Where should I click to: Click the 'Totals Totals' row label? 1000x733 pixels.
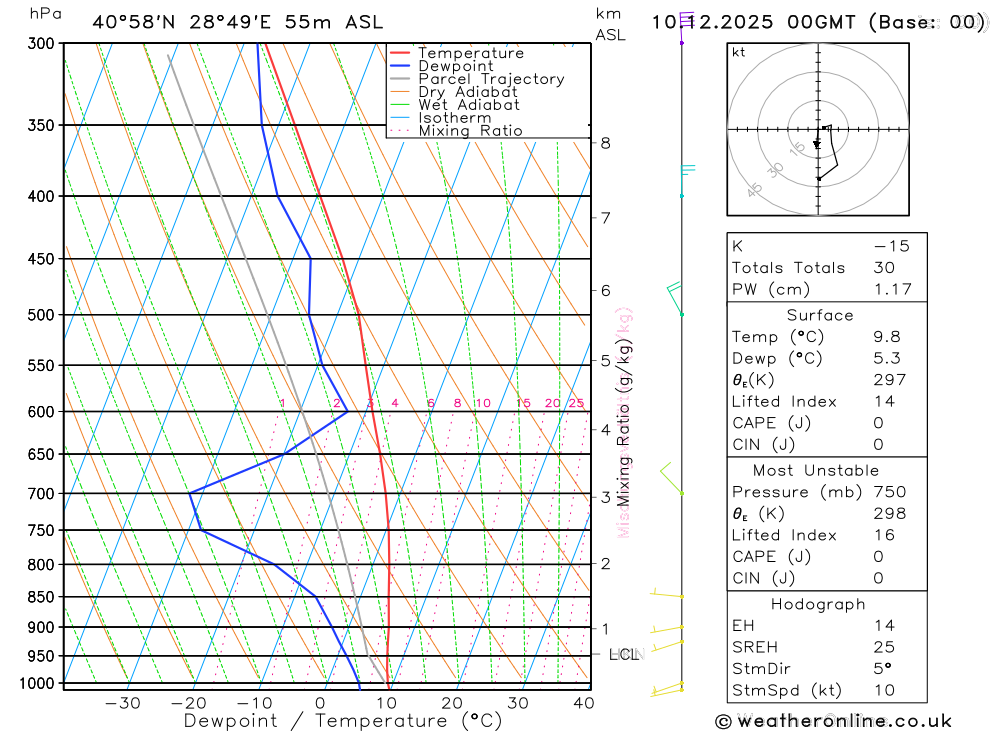[x=788, y=268]
